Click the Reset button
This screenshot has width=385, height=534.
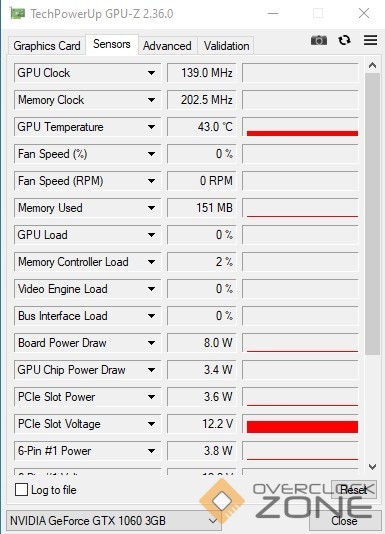coord(354,490)
